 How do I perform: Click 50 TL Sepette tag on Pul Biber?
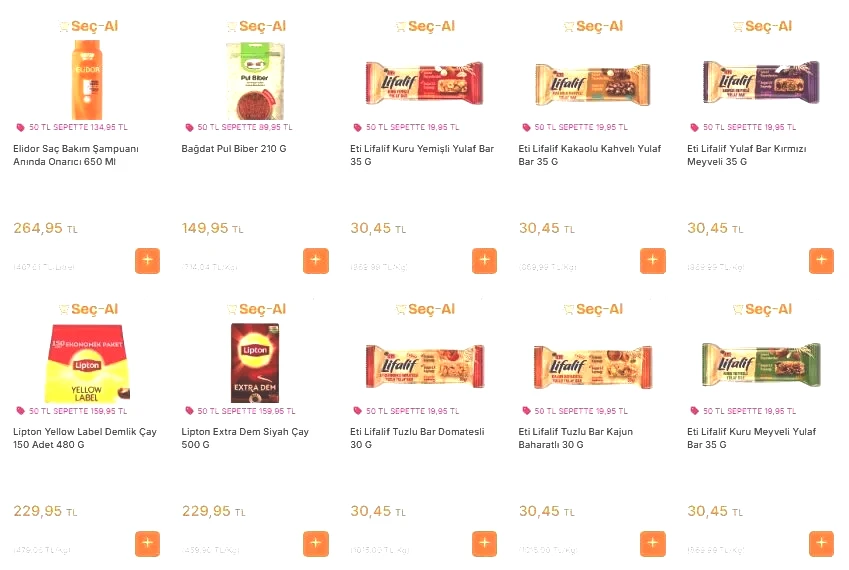(x=239, y=128)
